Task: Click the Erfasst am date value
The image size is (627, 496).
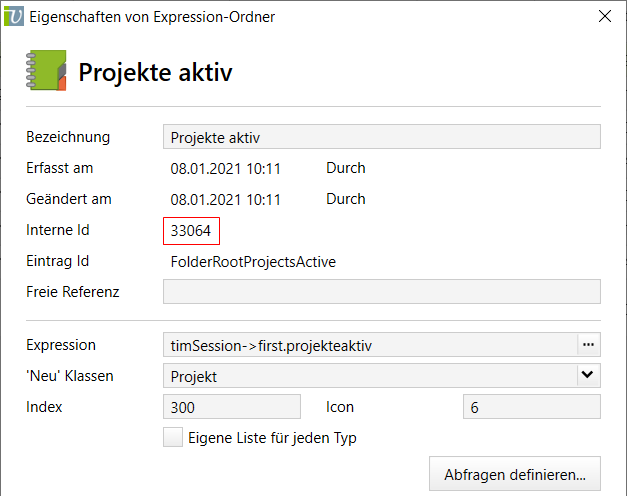Action: point(226,169)
